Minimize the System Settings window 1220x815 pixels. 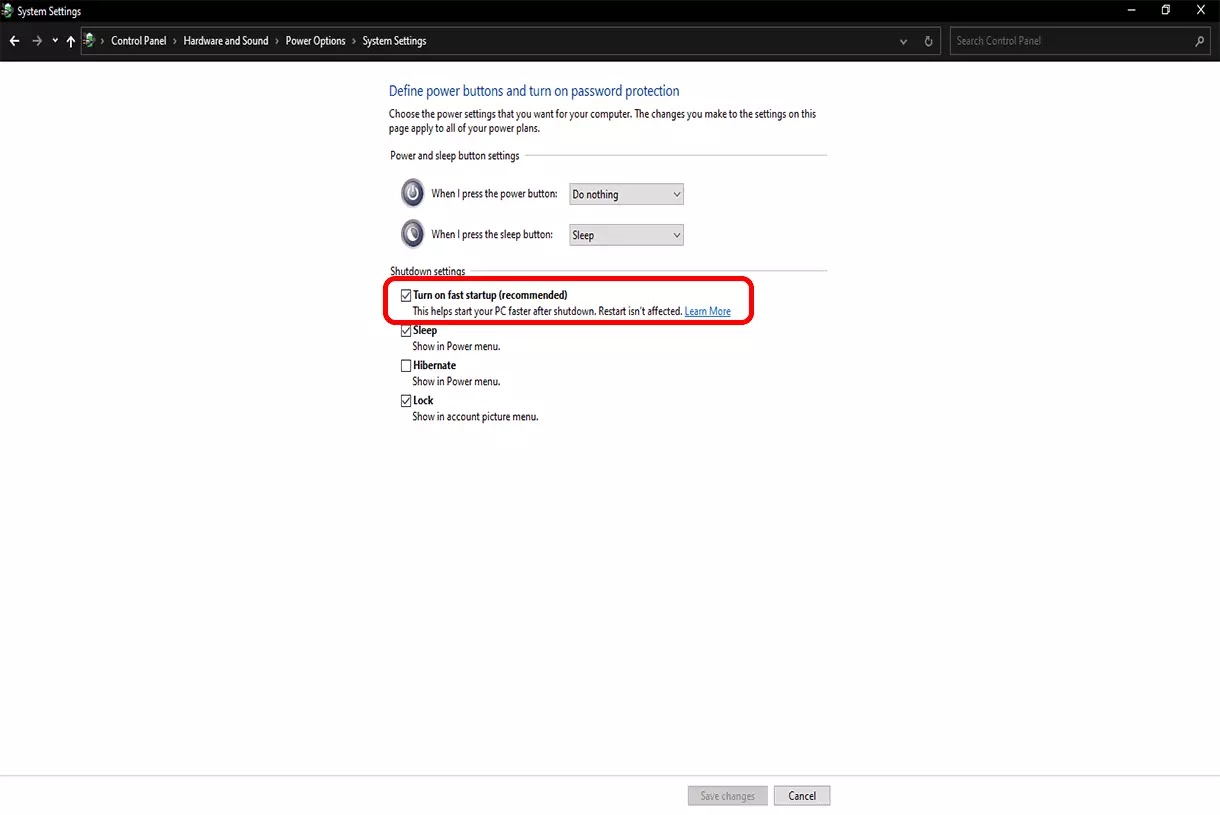(x=1130, y=10)
